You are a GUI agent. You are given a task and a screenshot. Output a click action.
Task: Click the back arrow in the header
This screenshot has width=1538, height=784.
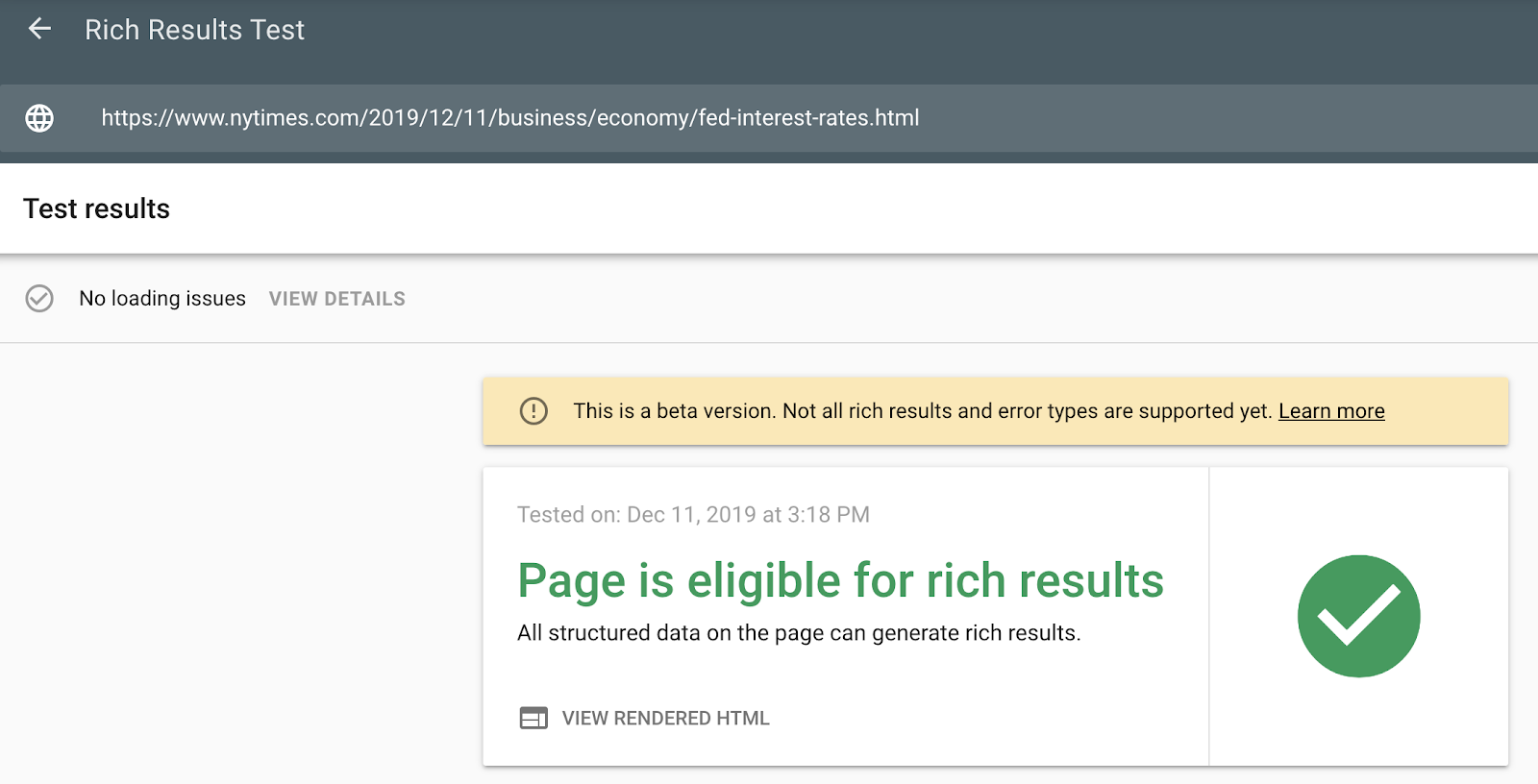click(39, 29)
